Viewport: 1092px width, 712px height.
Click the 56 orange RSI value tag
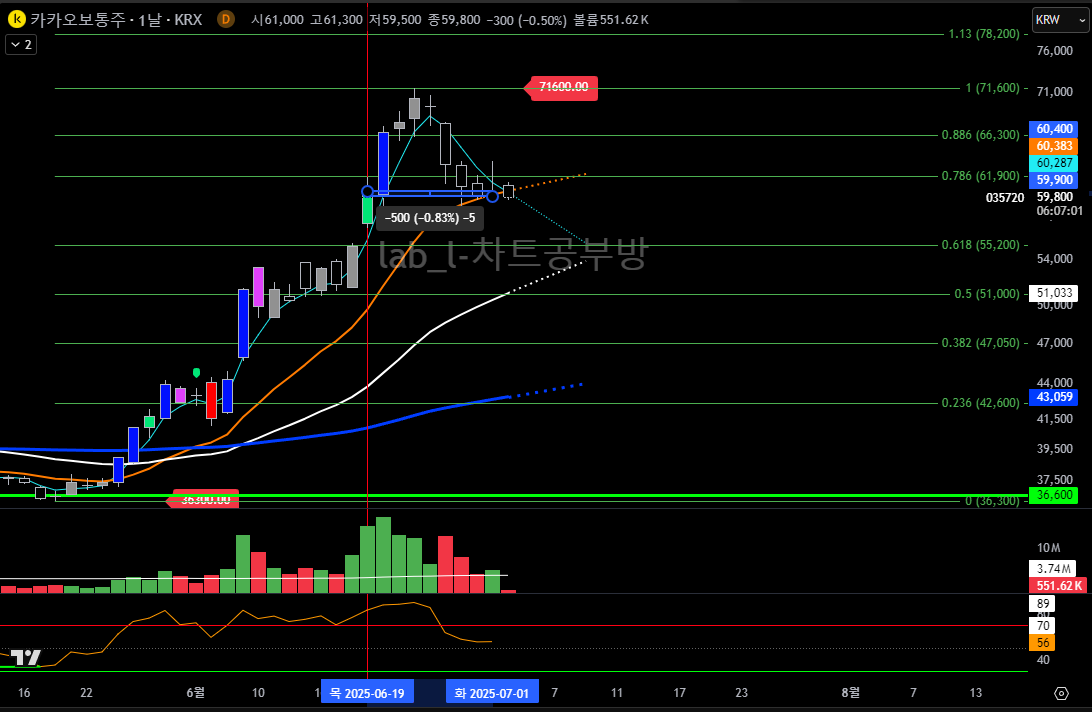(x=1042, y=643)
